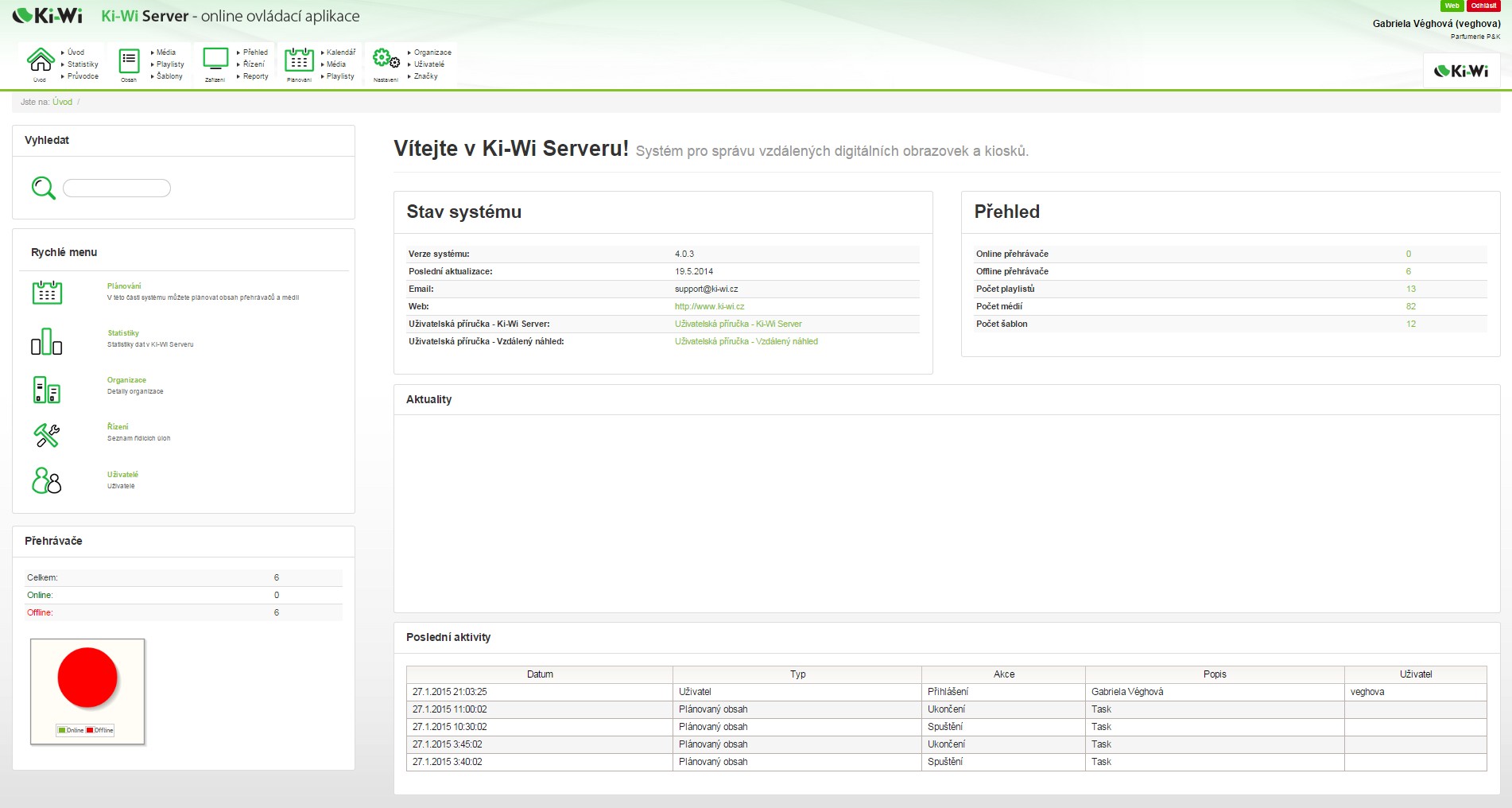Open Playlisty under the Plánování section

point(340,76)
